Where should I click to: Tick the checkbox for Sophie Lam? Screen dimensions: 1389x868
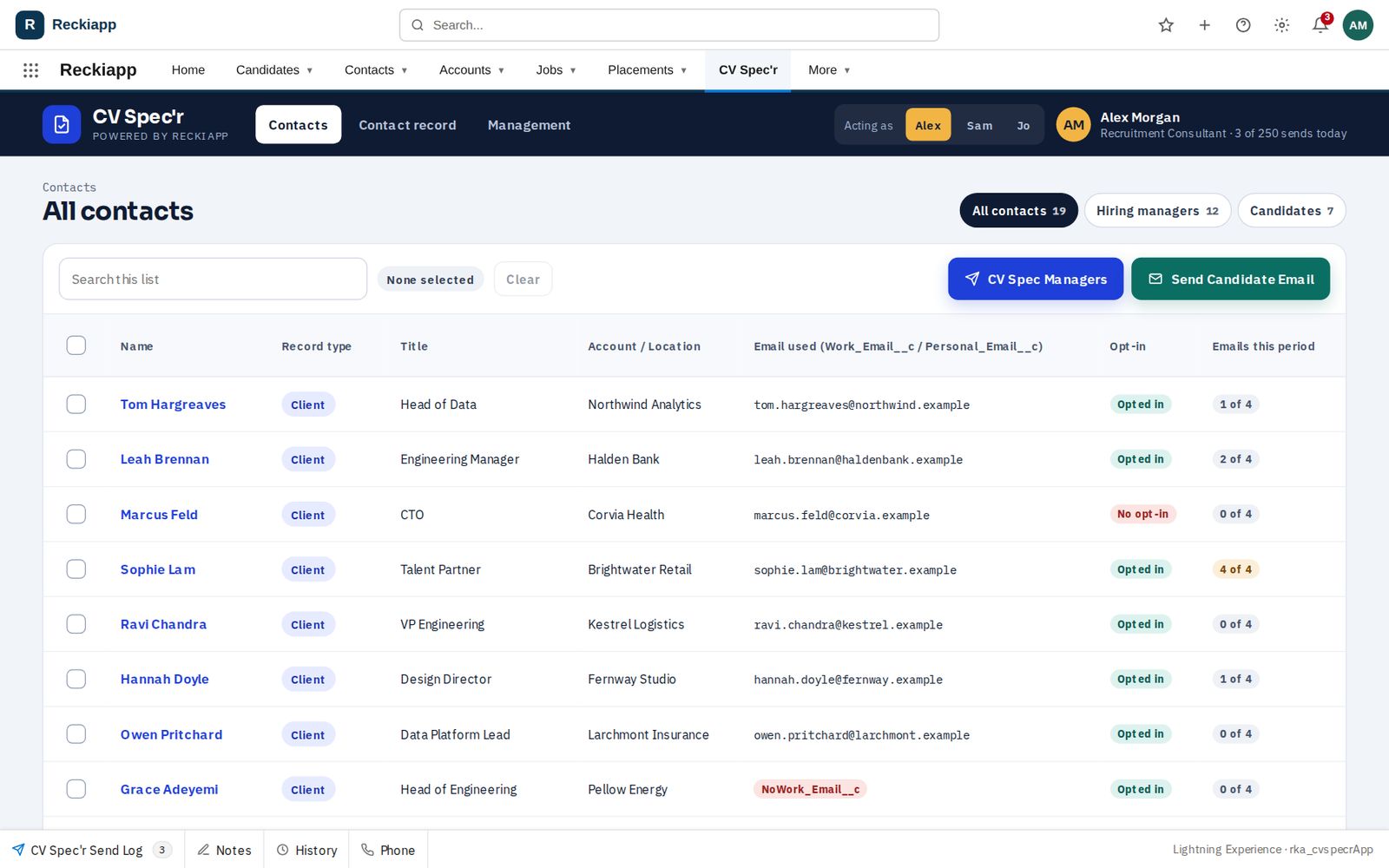coord(76,569)
